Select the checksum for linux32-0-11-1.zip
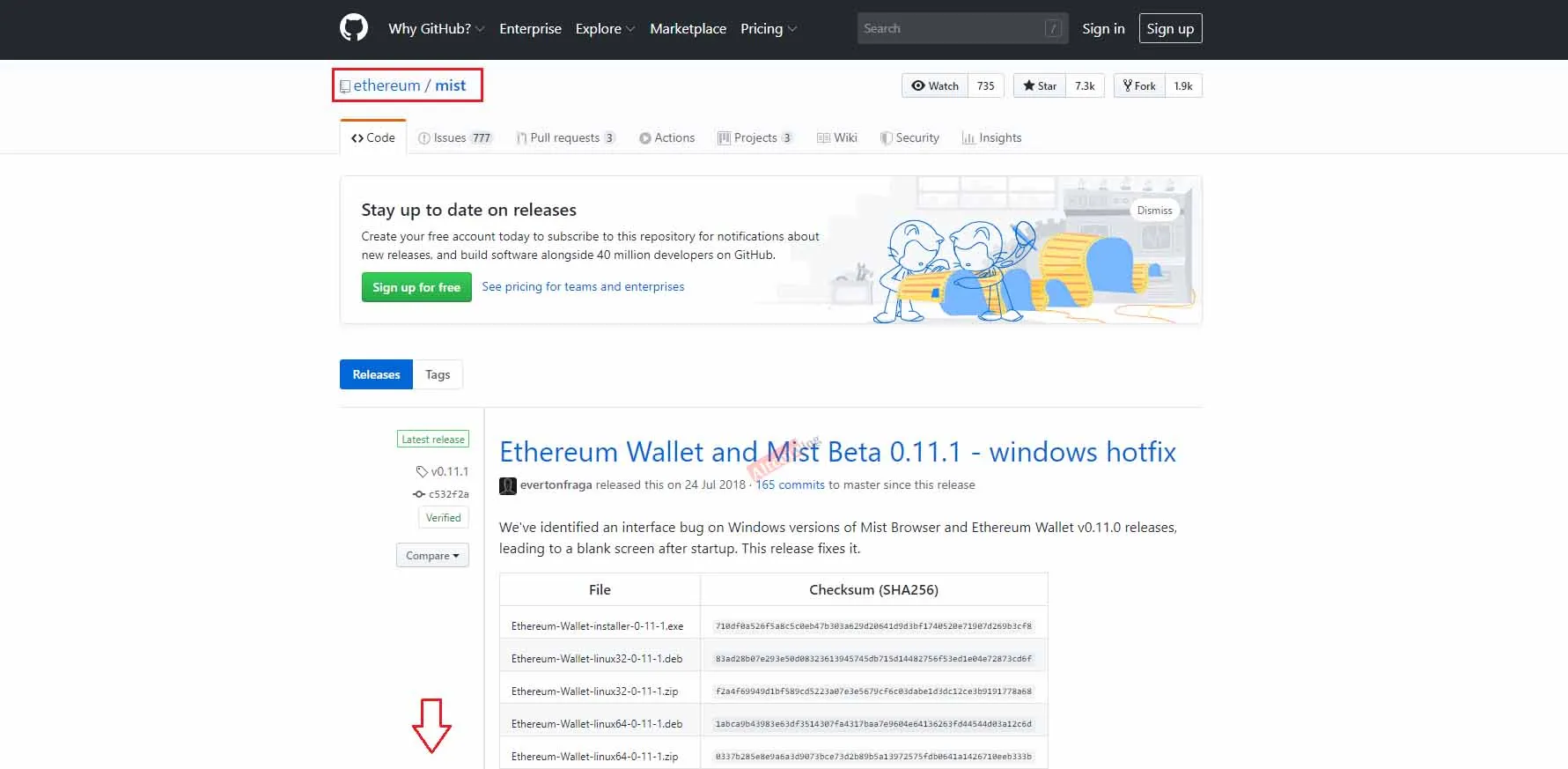This screenshot has width=1568, height=769. (873, 691)
